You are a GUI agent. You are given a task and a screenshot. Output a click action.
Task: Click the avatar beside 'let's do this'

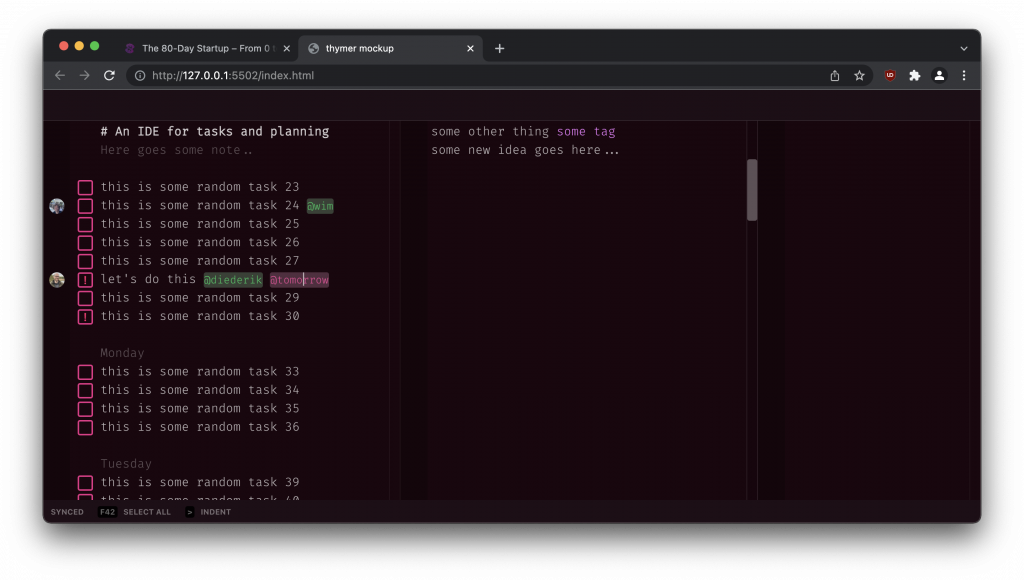point(57,280)
